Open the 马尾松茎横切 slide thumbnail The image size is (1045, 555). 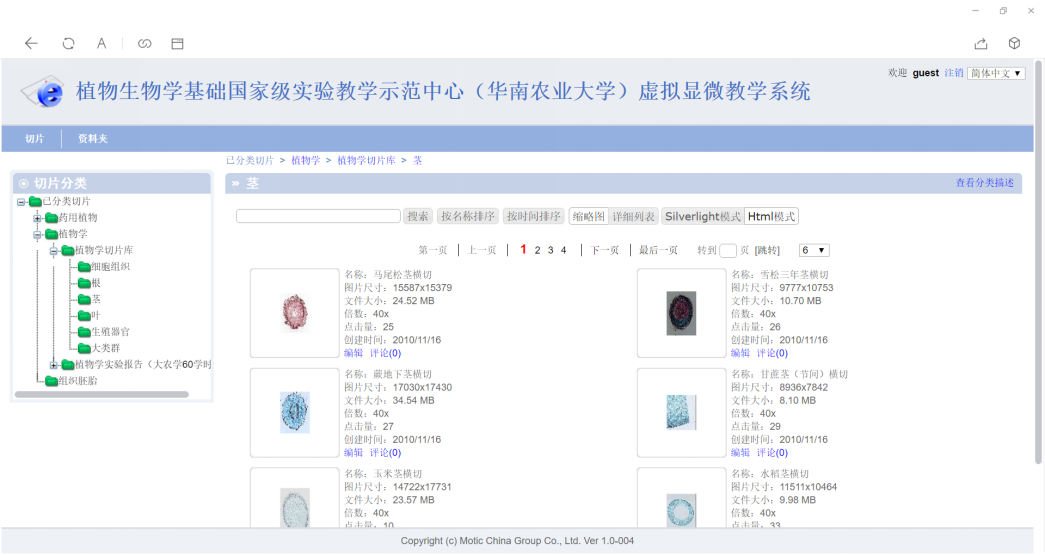pyautogui.click(x=294, y=312)
